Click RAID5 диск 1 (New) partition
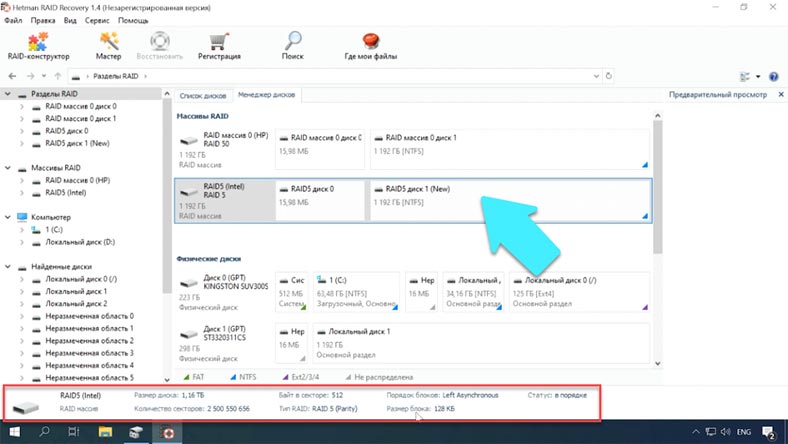The height and width of the screenshot is (444, 788). coord(510,200)
